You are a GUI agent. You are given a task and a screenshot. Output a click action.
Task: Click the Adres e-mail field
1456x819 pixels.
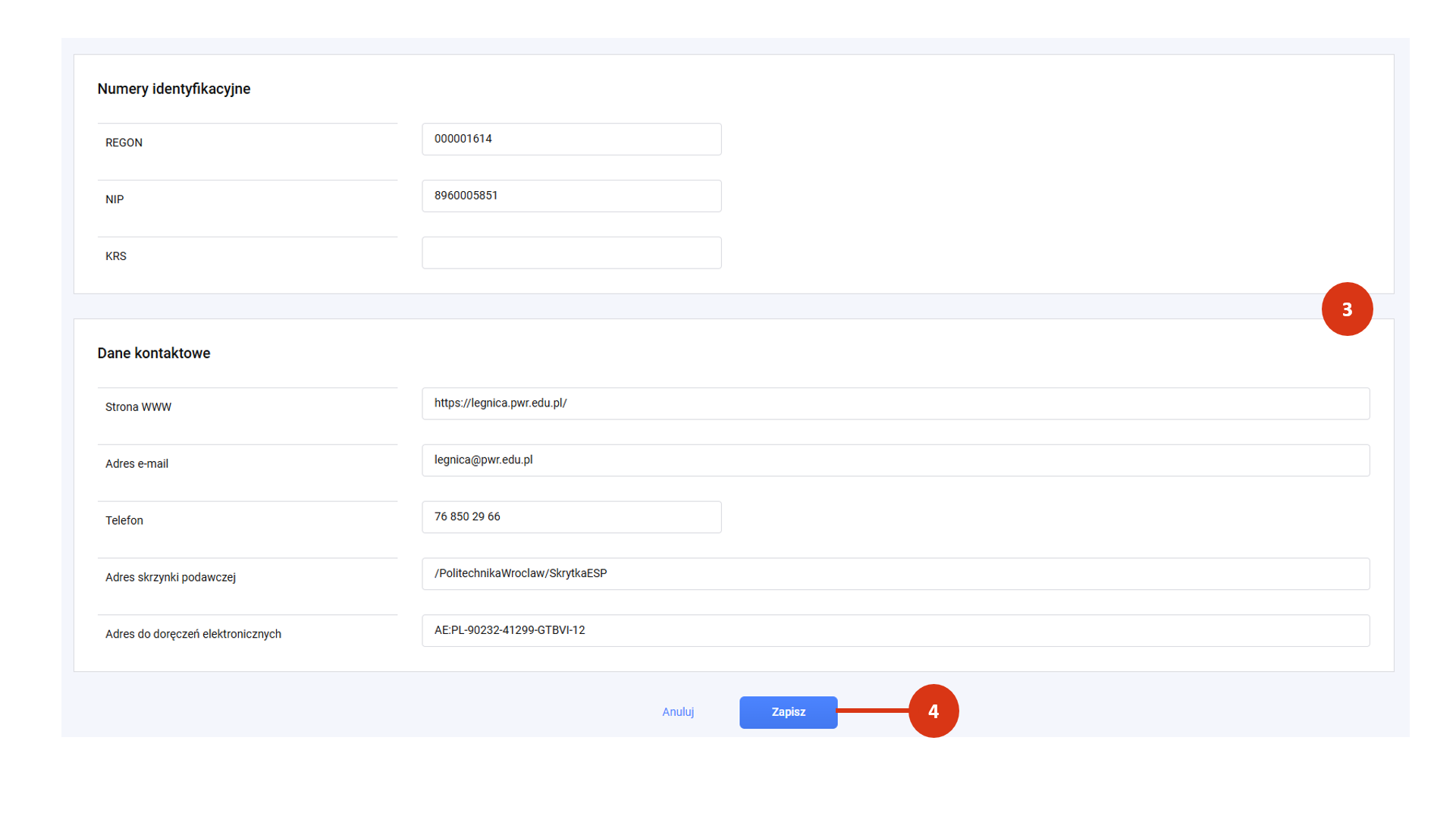(895, 460)
